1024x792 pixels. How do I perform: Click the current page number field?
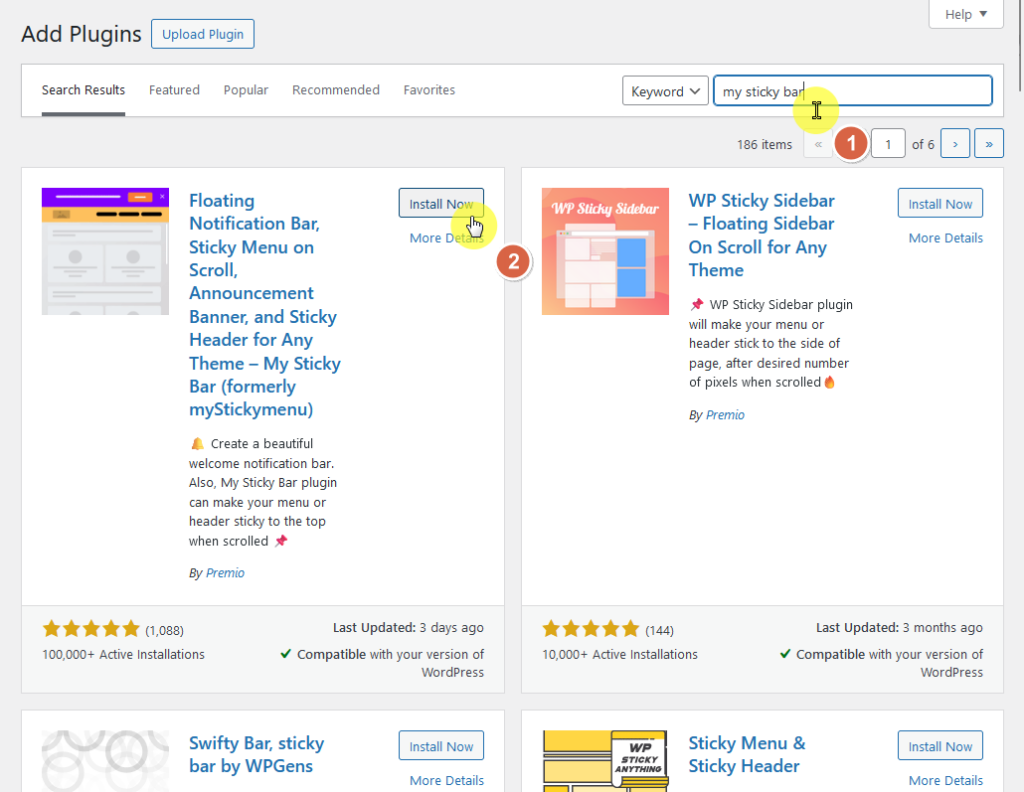pyautogui.click(x=888, y=144)
